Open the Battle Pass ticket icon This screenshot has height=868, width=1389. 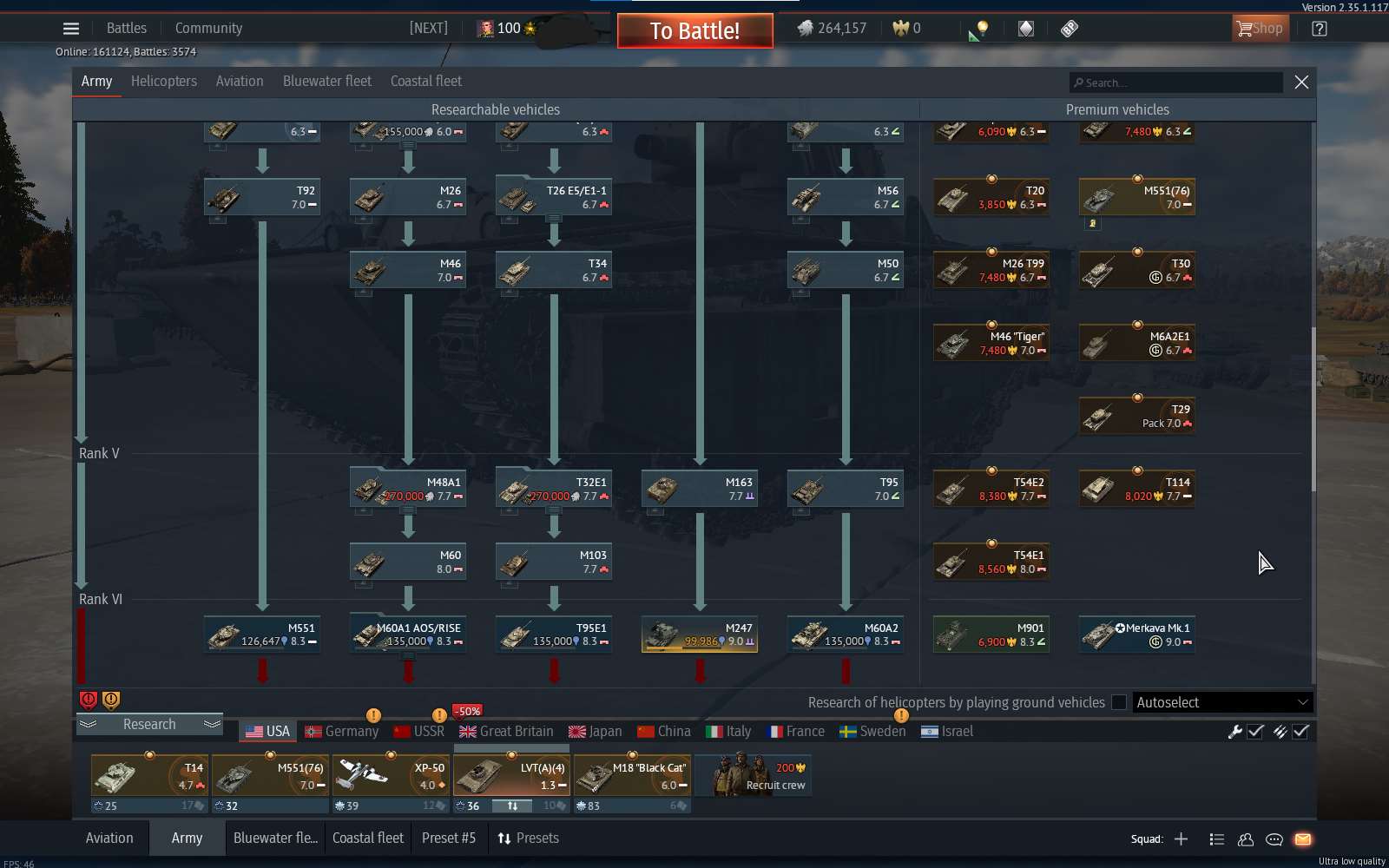[1070, 29]
